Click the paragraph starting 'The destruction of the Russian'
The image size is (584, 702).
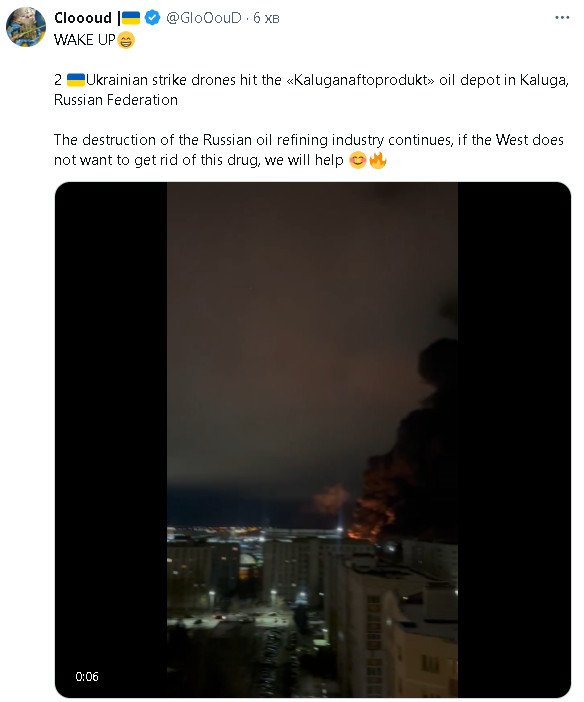coord(309,150)
